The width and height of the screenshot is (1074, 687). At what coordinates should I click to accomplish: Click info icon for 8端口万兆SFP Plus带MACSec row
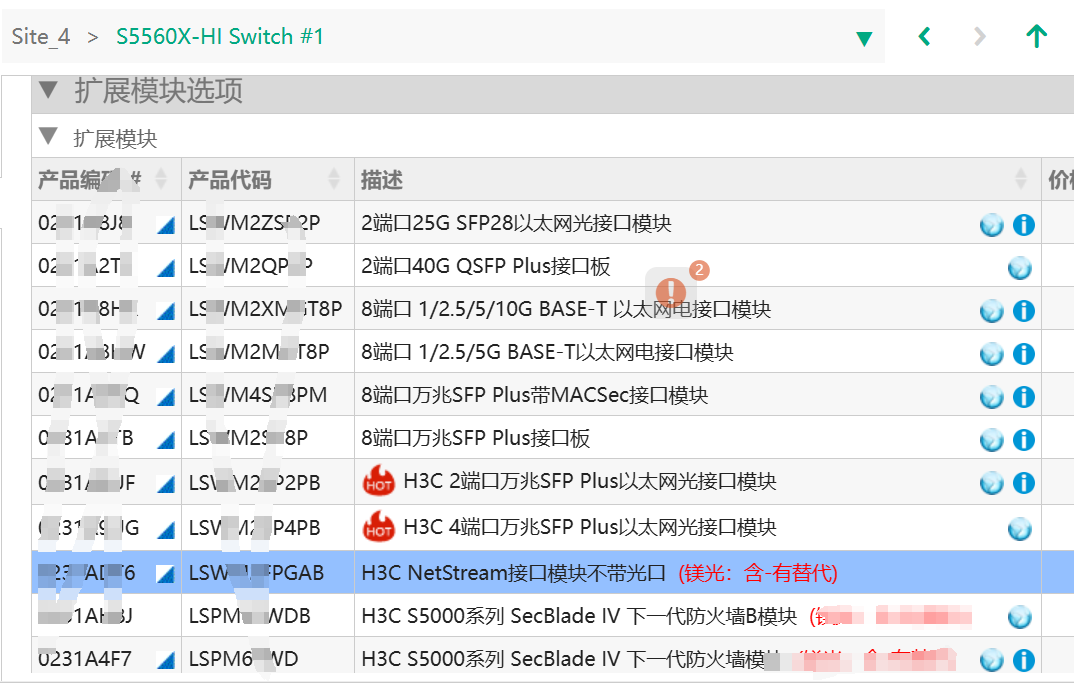(x=1023, y=397)
